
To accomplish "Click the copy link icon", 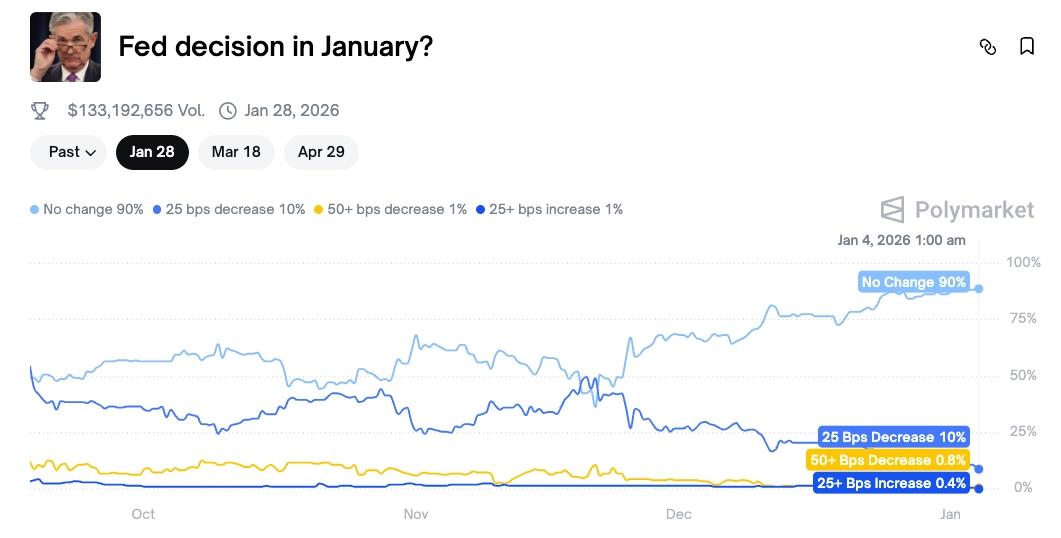I will coord(988,47).
